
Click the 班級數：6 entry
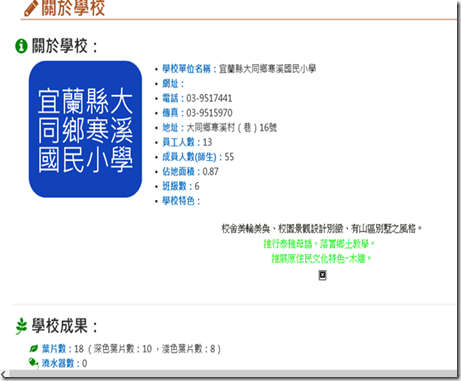tap(181, 186)
